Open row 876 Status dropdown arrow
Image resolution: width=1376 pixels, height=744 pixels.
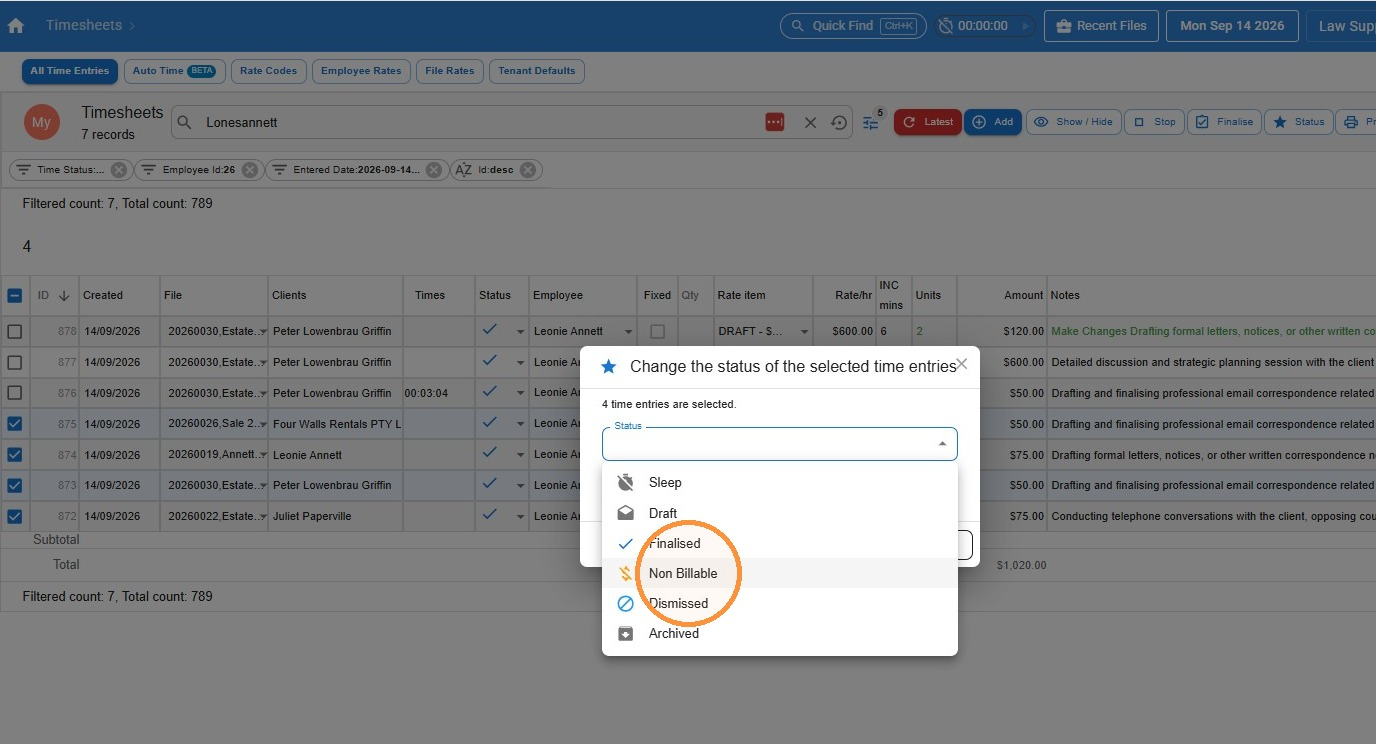(520, 394)
